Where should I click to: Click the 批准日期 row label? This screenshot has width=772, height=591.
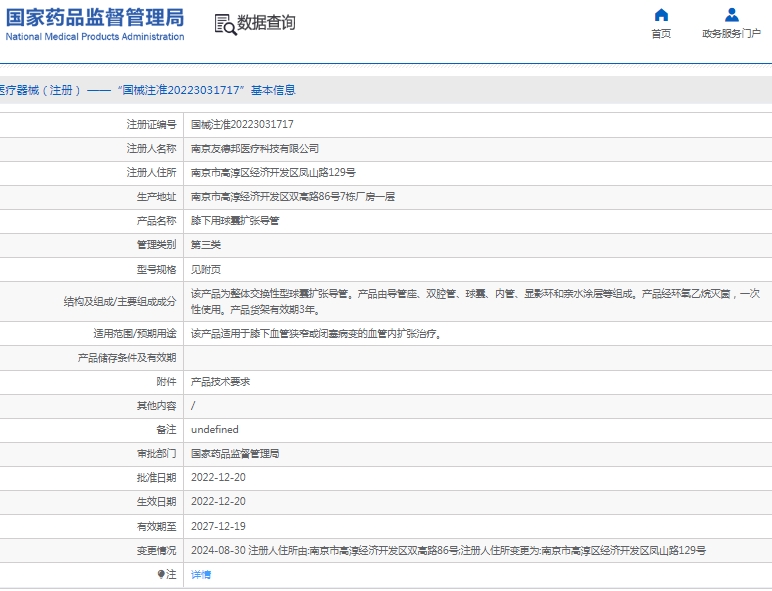(156, 478)
